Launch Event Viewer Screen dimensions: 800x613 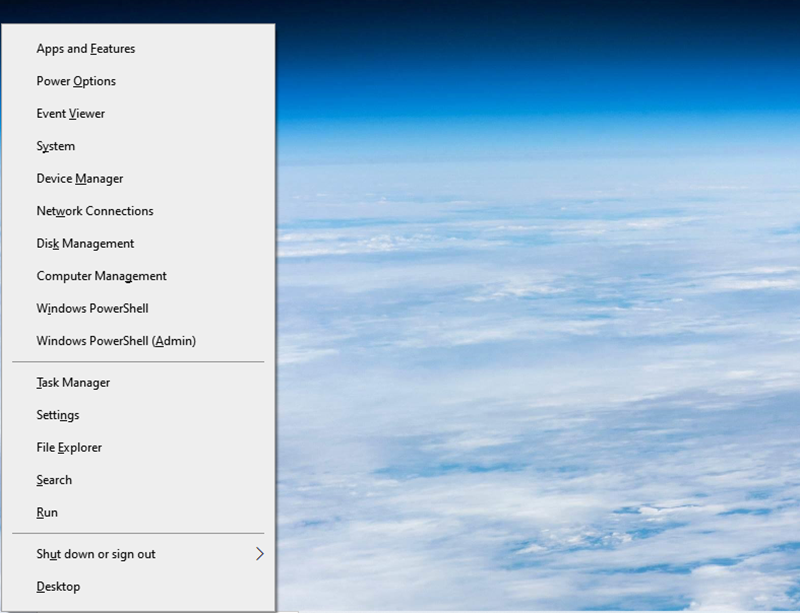pyautogui.click(x=71, y=114)
